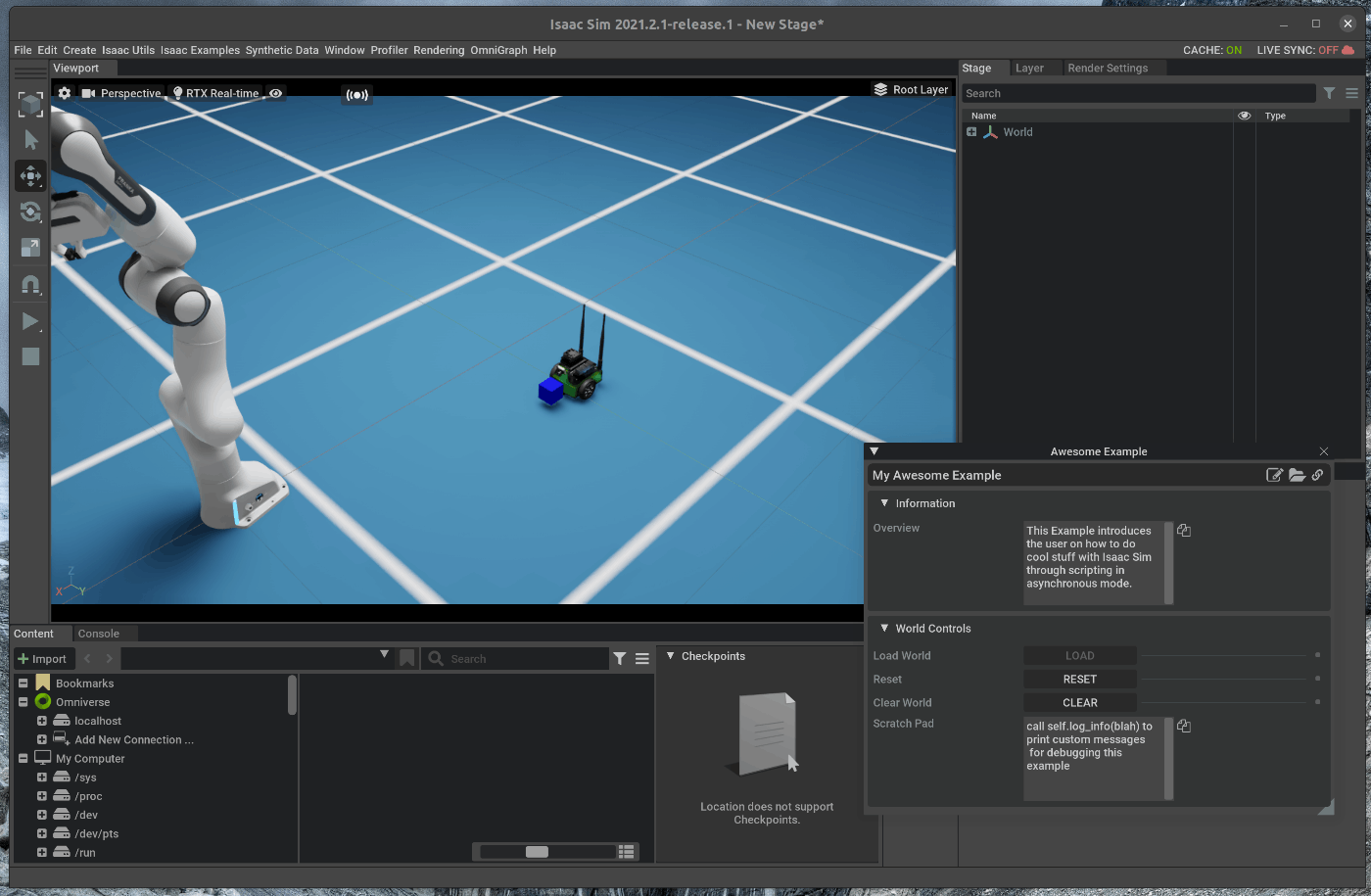This screenshot has height=896, width=1371.
Task: Toggle viewport visibility eye menu
Action: (276, 93)
